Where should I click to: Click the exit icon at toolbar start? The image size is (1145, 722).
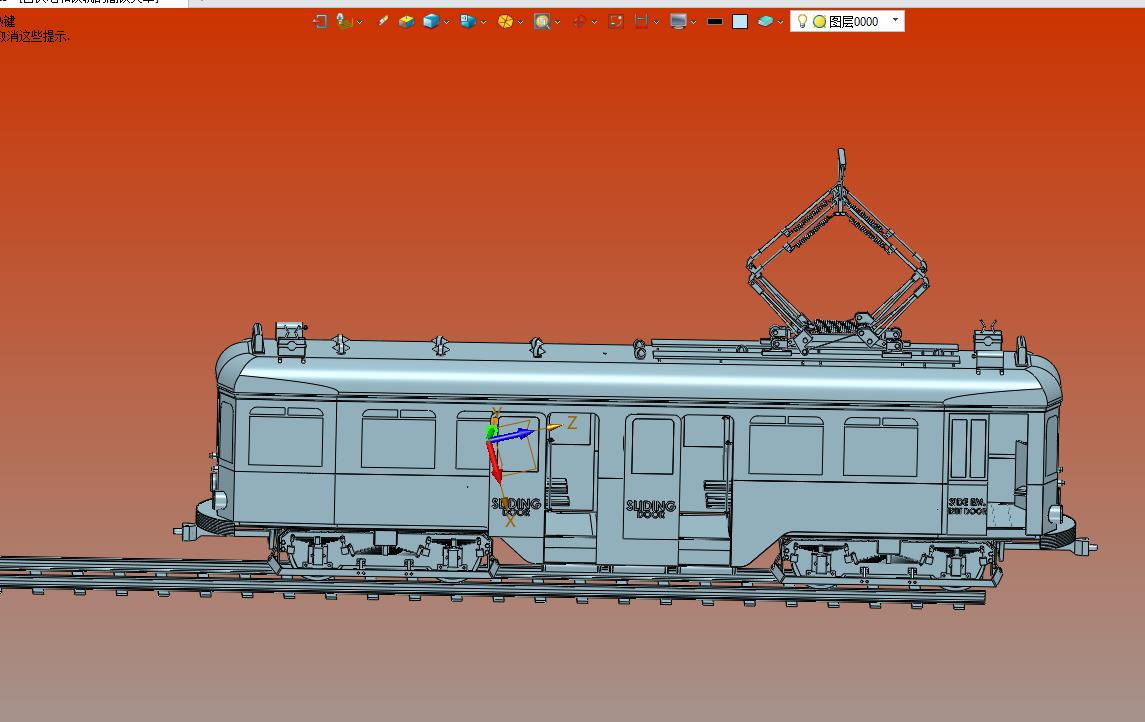point(320,21)
